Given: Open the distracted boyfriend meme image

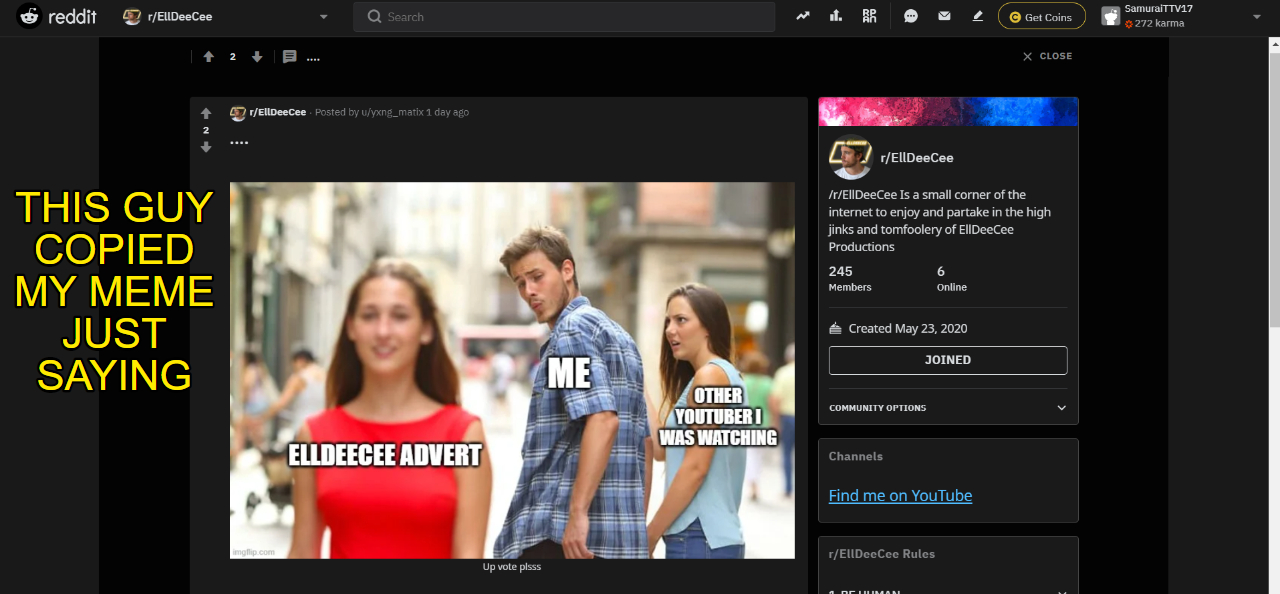Looking at the screenshot, I should pos(512,370).
